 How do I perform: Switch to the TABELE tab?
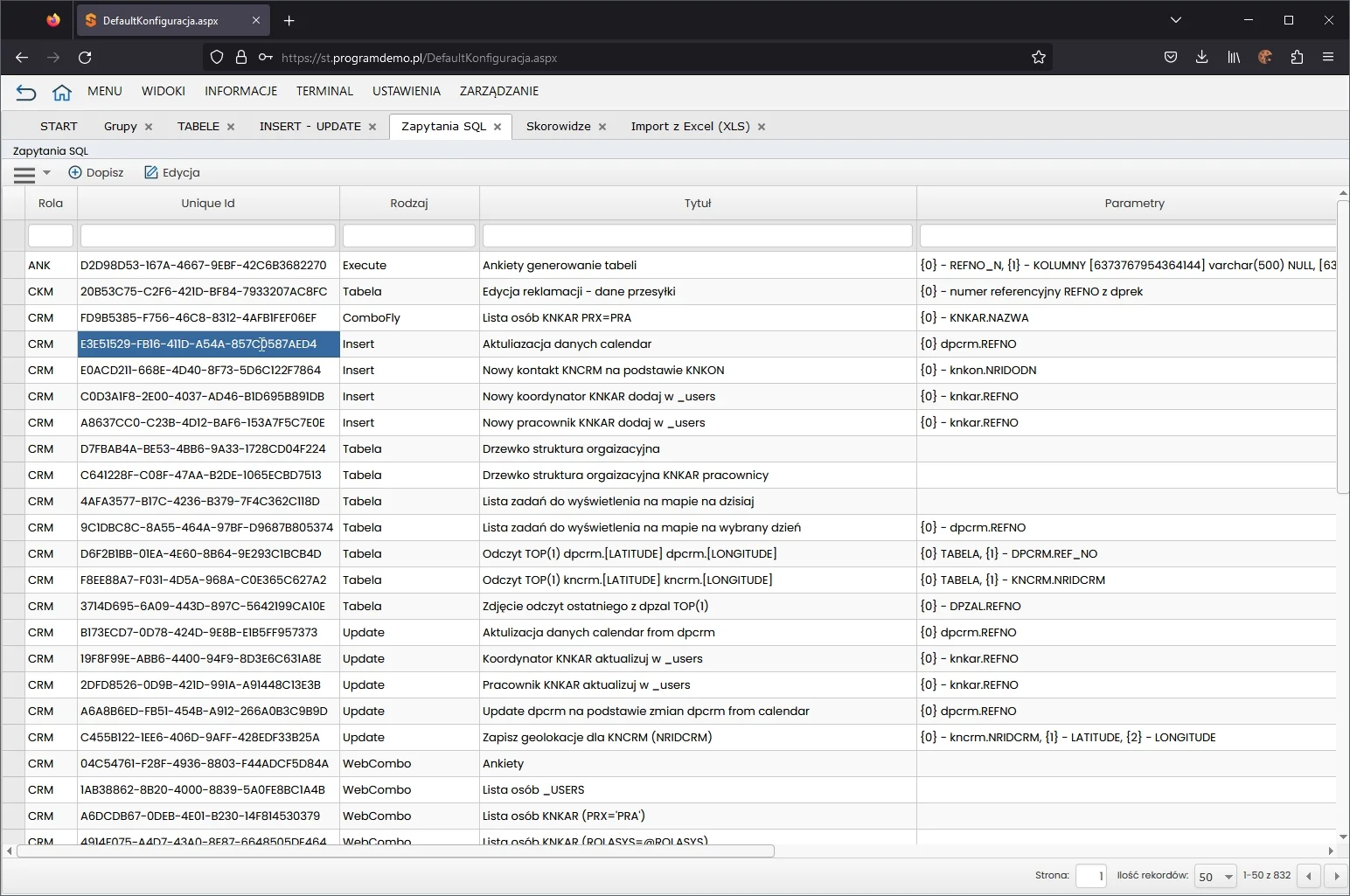[x=198, y=126]
